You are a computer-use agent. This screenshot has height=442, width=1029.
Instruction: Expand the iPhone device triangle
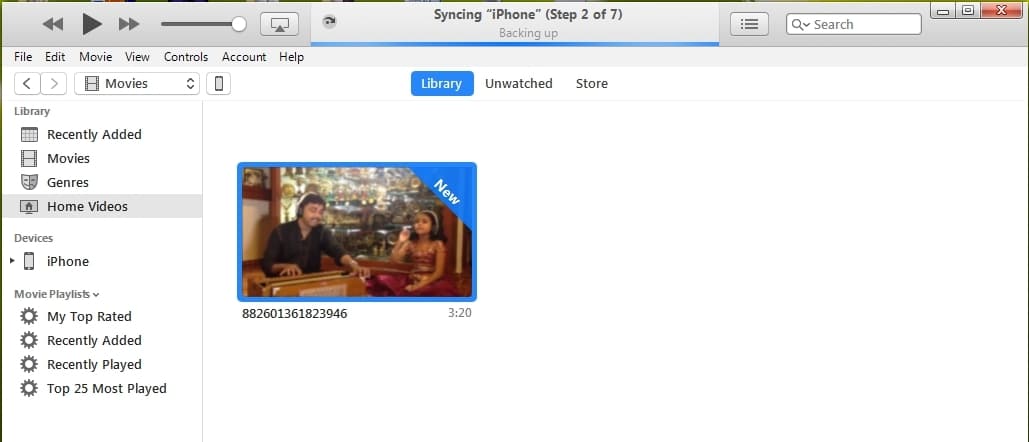(x=12, y=261)
